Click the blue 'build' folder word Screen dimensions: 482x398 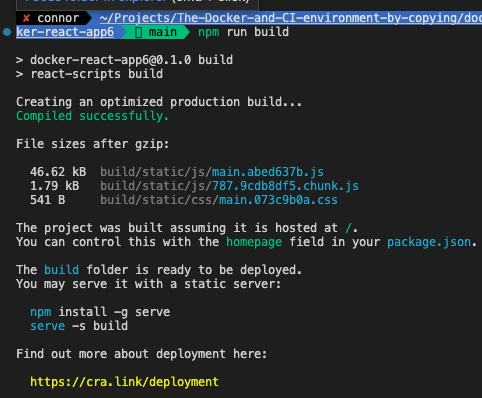coord(61,270)
